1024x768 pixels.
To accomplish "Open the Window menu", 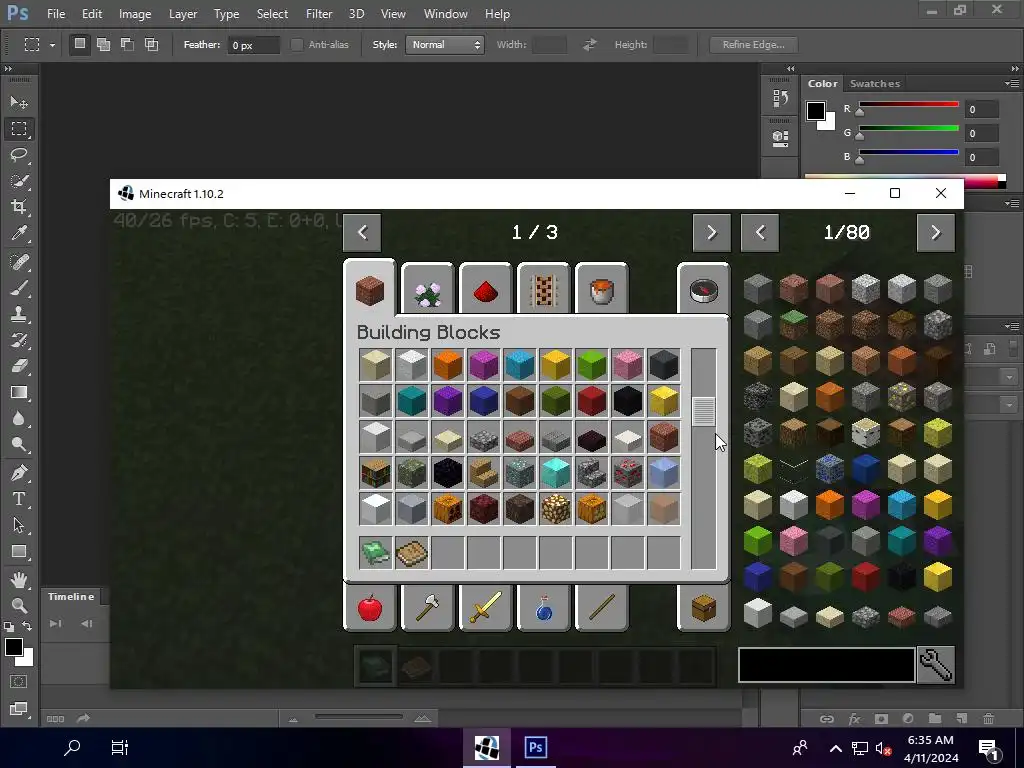I will pos(445,14).
